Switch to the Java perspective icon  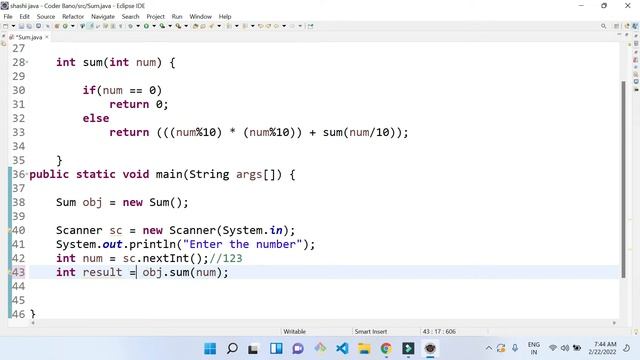627,26
